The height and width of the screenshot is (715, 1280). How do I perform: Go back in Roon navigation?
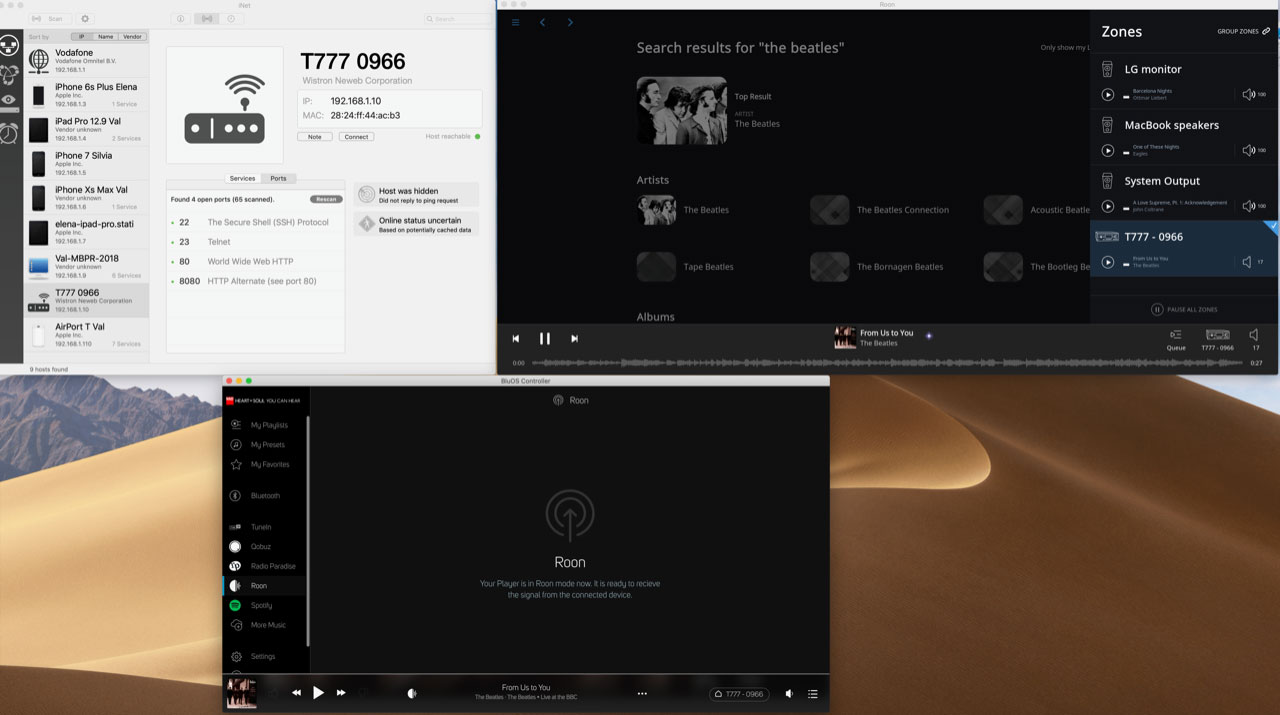tap(542, 22)
